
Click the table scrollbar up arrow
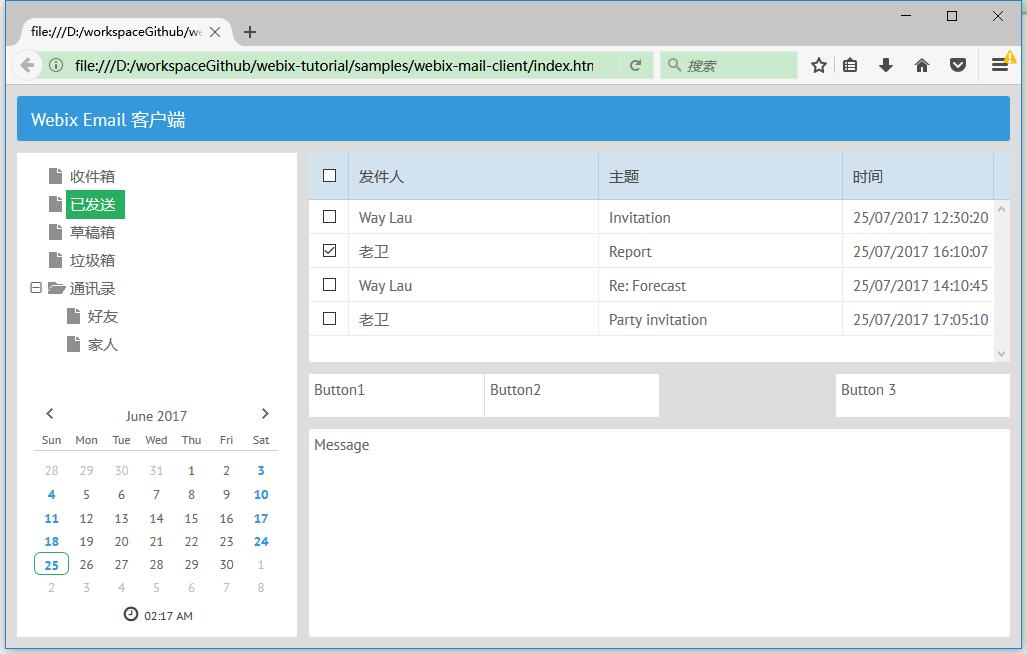1001,209
